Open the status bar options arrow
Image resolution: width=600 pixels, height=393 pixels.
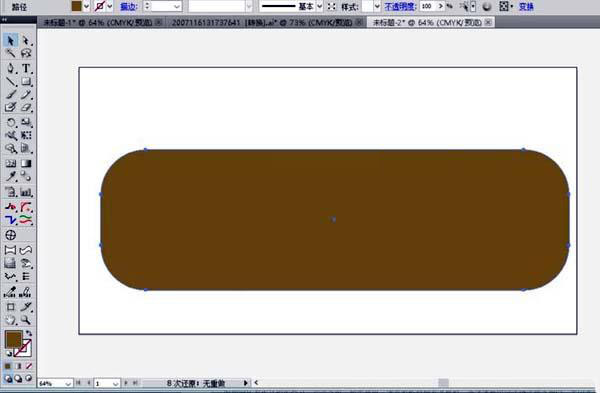(x=246, y=383)
